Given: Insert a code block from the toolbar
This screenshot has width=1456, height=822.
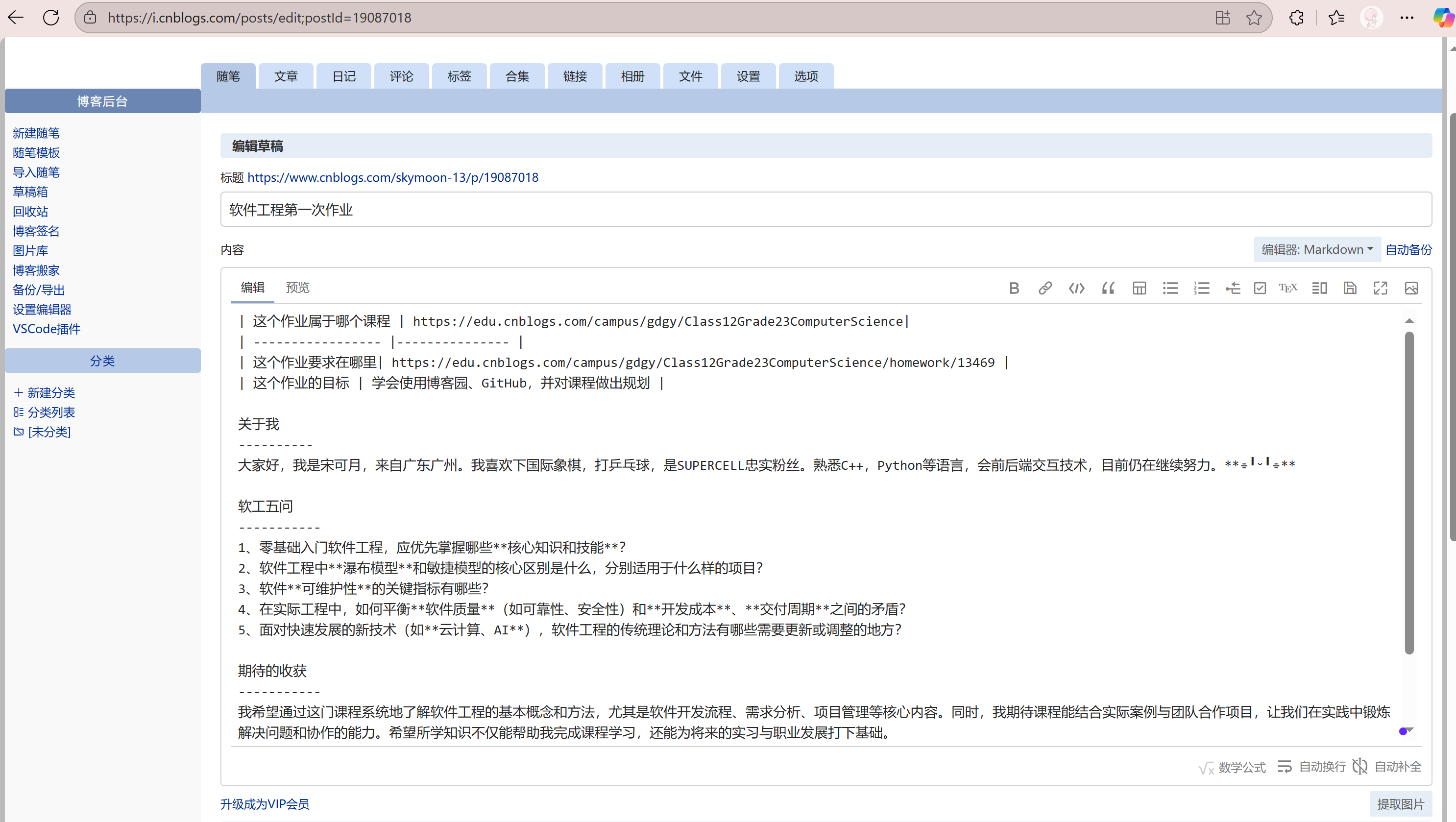Looking at the screenshot, I should coord(1076,288).
